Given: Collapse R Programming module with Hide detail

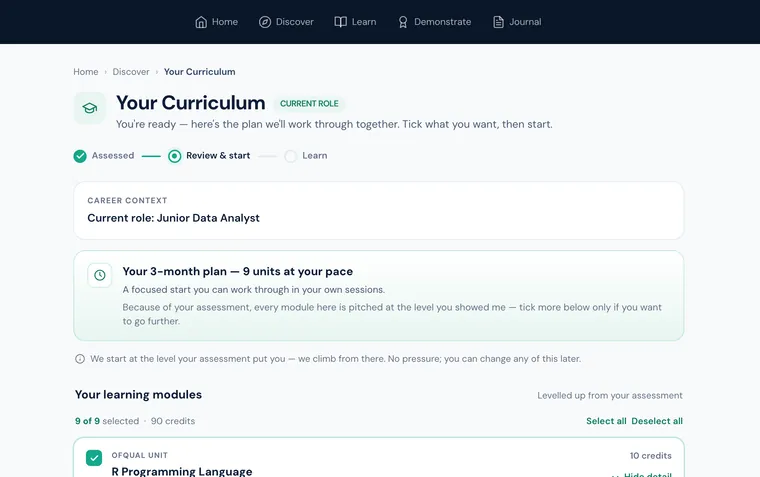Looking at the screenshot, I should (642, 474).
